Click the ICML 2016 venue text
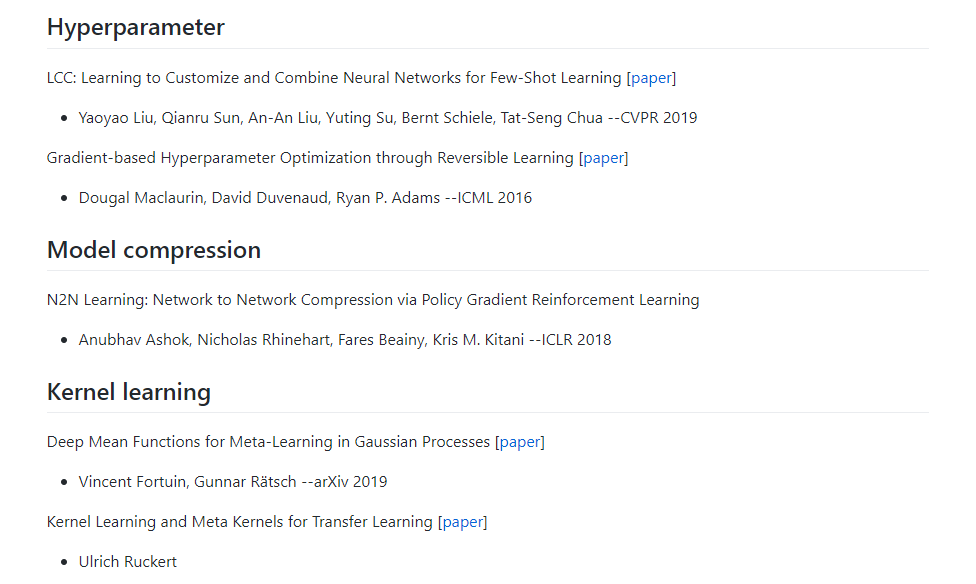The height and width of the screenshot is (584, 976). (495, 198)
